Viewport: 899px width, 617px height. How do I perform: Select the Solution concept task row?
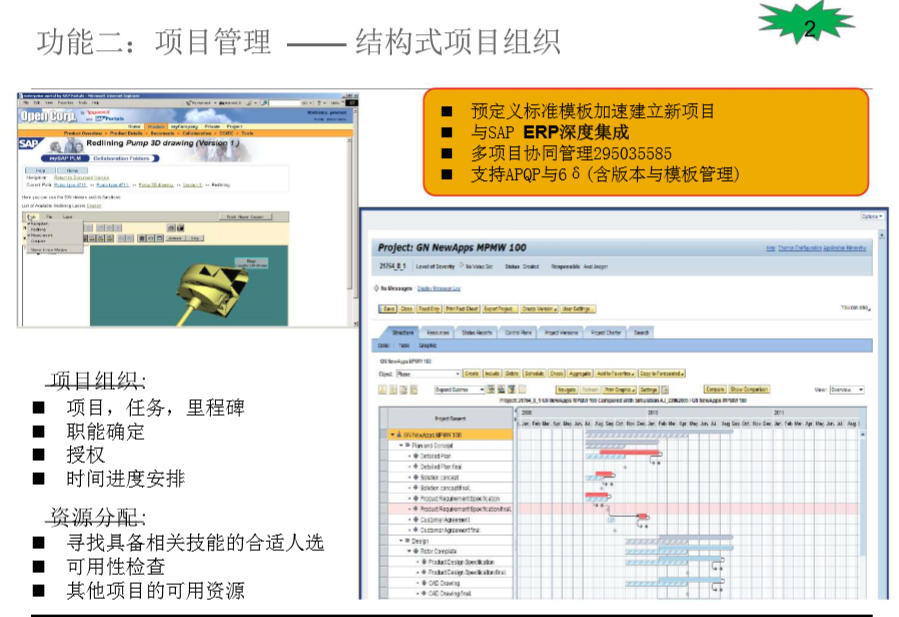pos(450,477)
